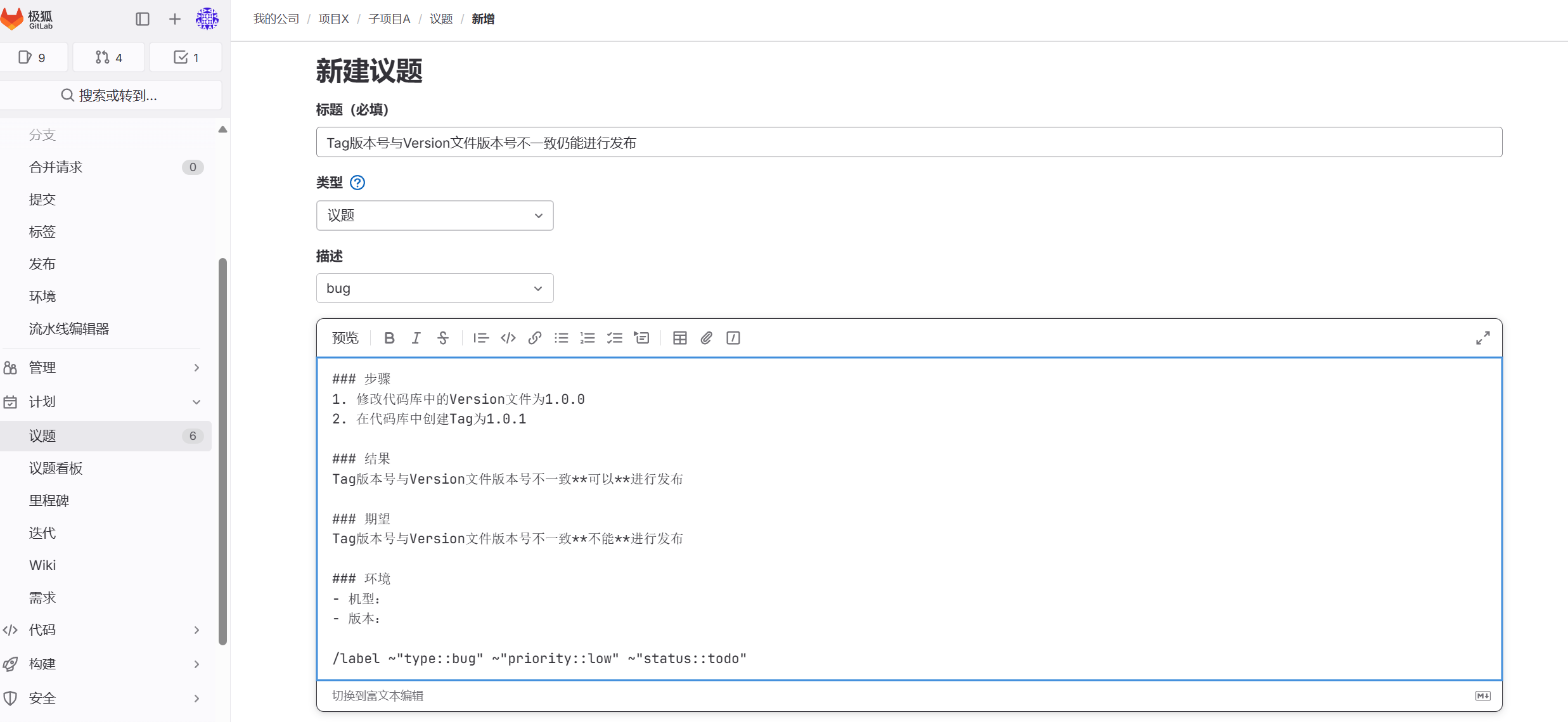This screenshot has width=1568, height=722.
Task: Switch to the 预览 preview tab
Action: click(x=345, y=338)
